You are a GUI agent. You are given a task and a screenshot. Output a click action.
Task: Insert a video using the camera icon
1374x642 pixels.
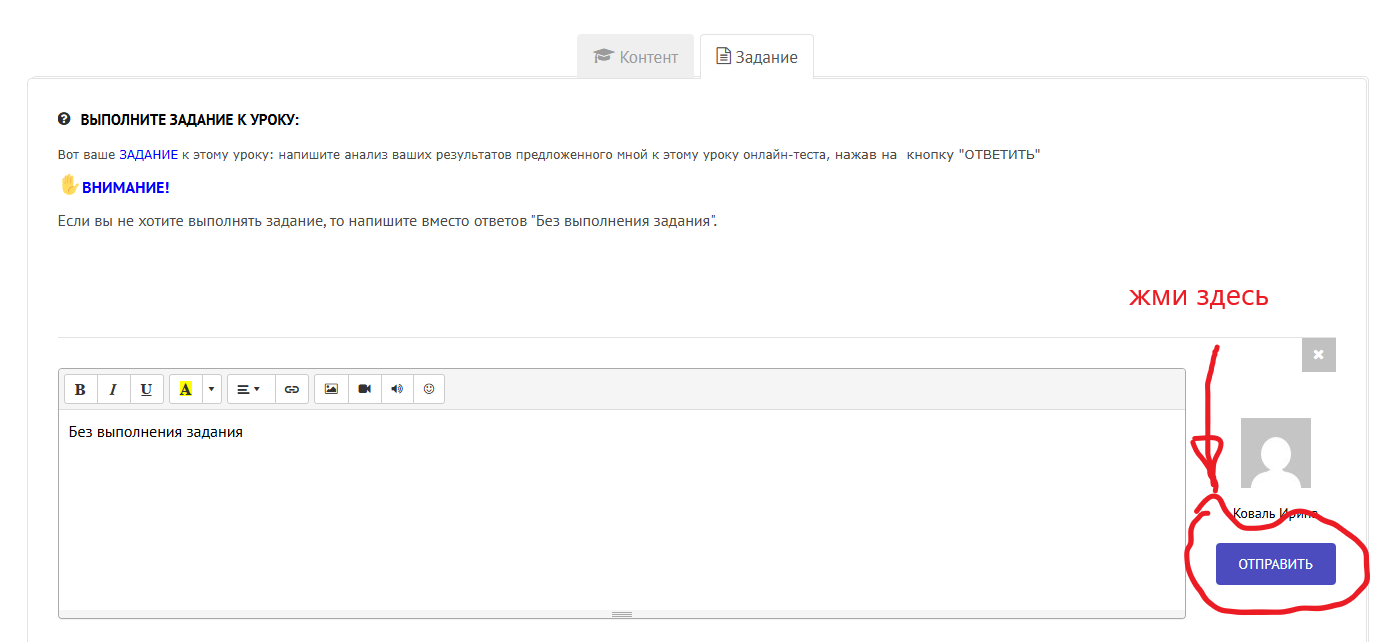click(364, 390)
